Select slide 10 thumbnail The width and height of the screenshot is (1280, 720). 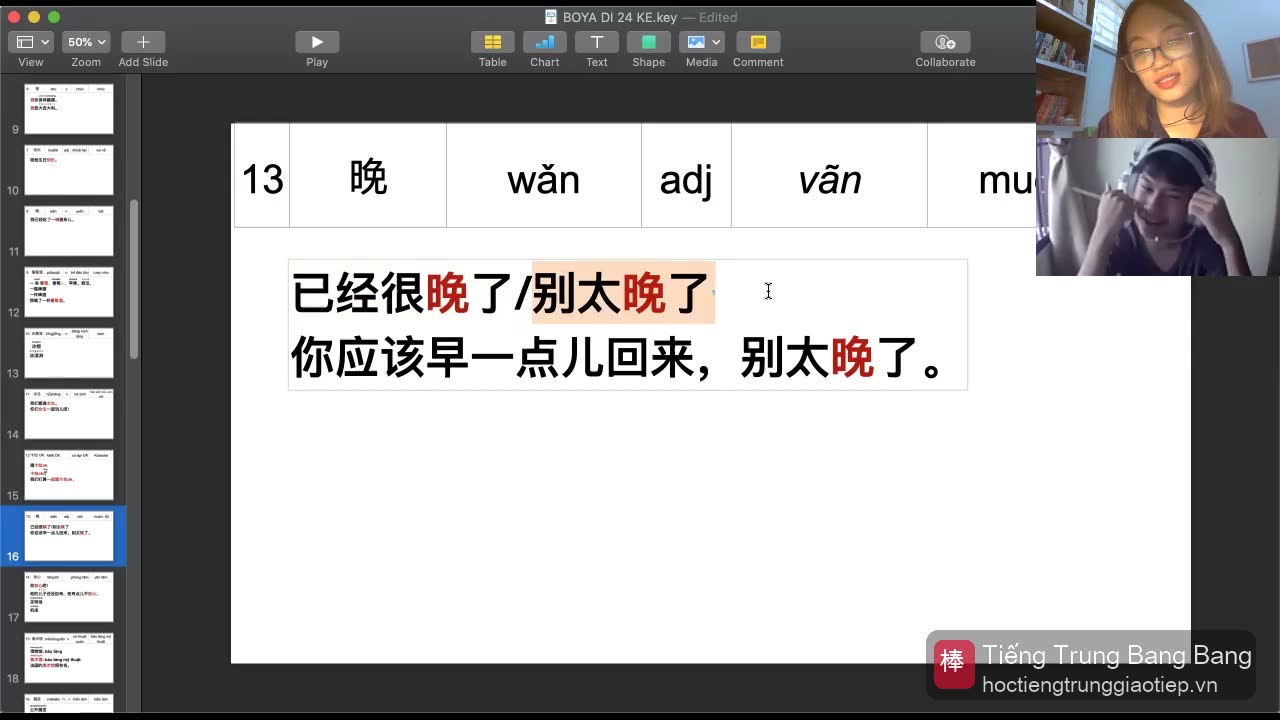69,170
